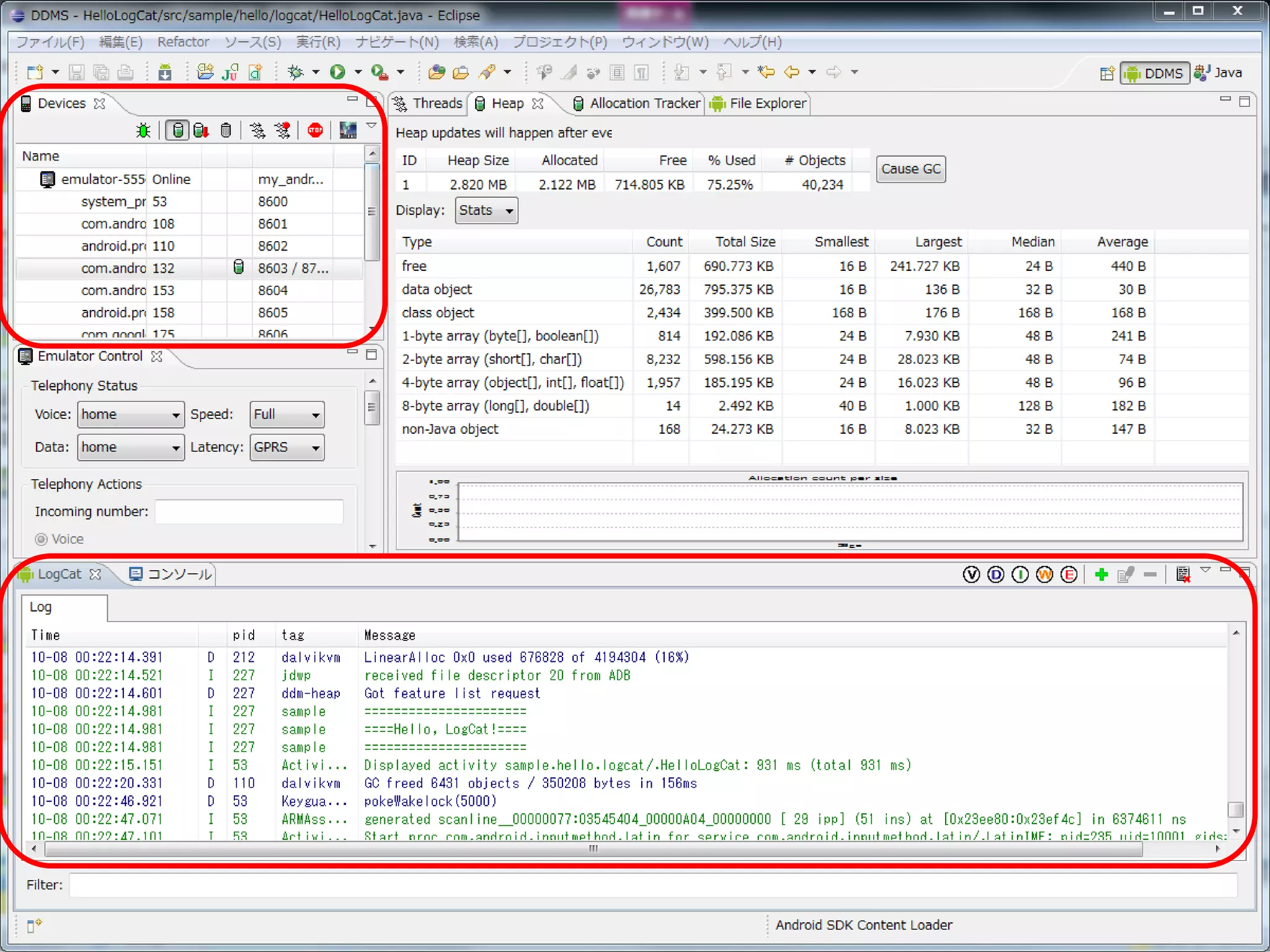Click the Dump HPROF file icon
The height and width of the screenshot is (952, 1270).
click(201, 130)
